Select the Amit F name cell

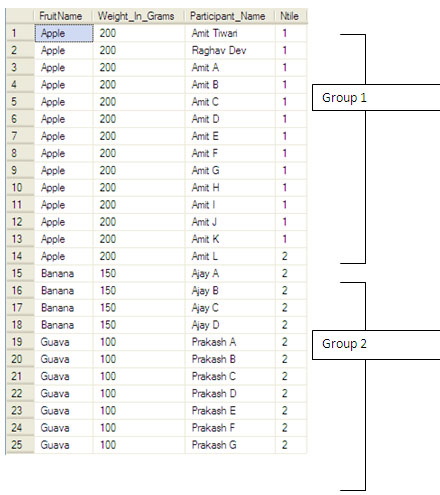[x=230, y=153]
